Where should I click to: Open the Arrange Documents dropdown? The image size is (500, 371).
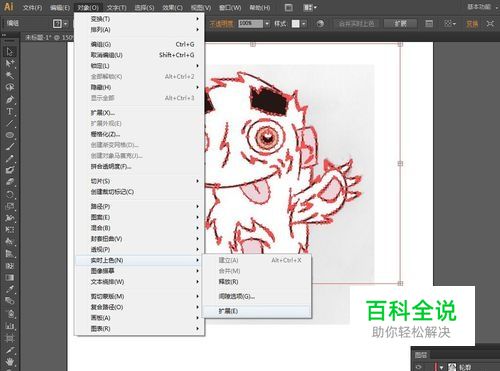click(310, 7)
